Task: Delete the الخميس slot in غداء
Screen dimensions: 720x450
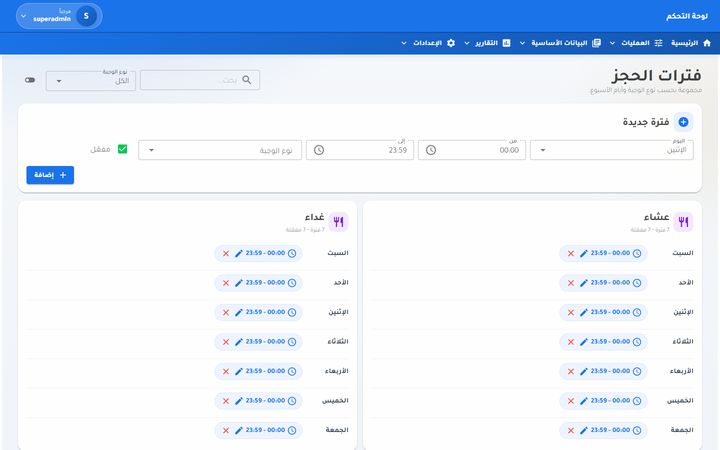Action: coord(226,401)
